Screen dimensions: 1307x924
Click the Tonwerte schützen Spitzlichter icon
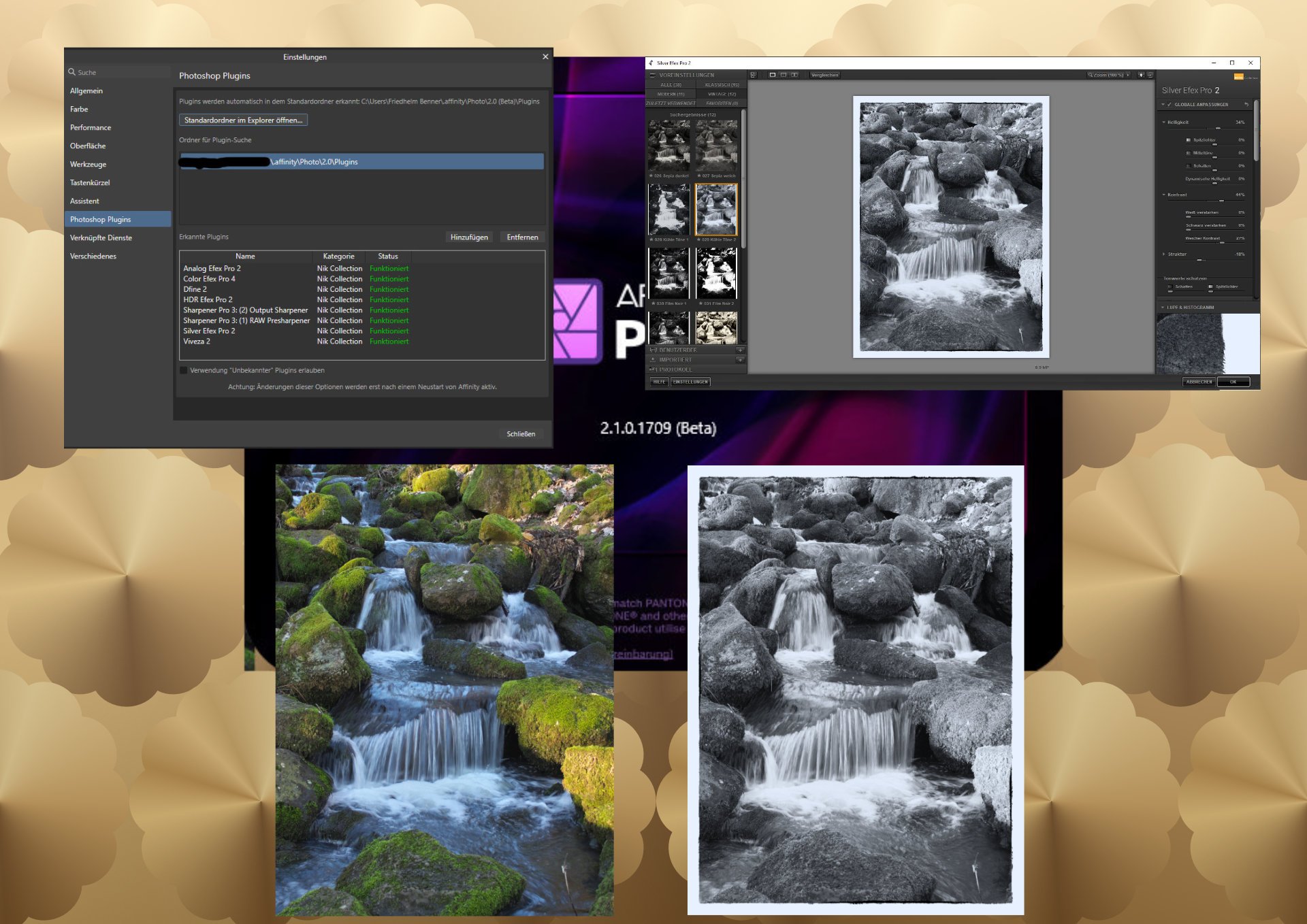tap(1210, 286)
